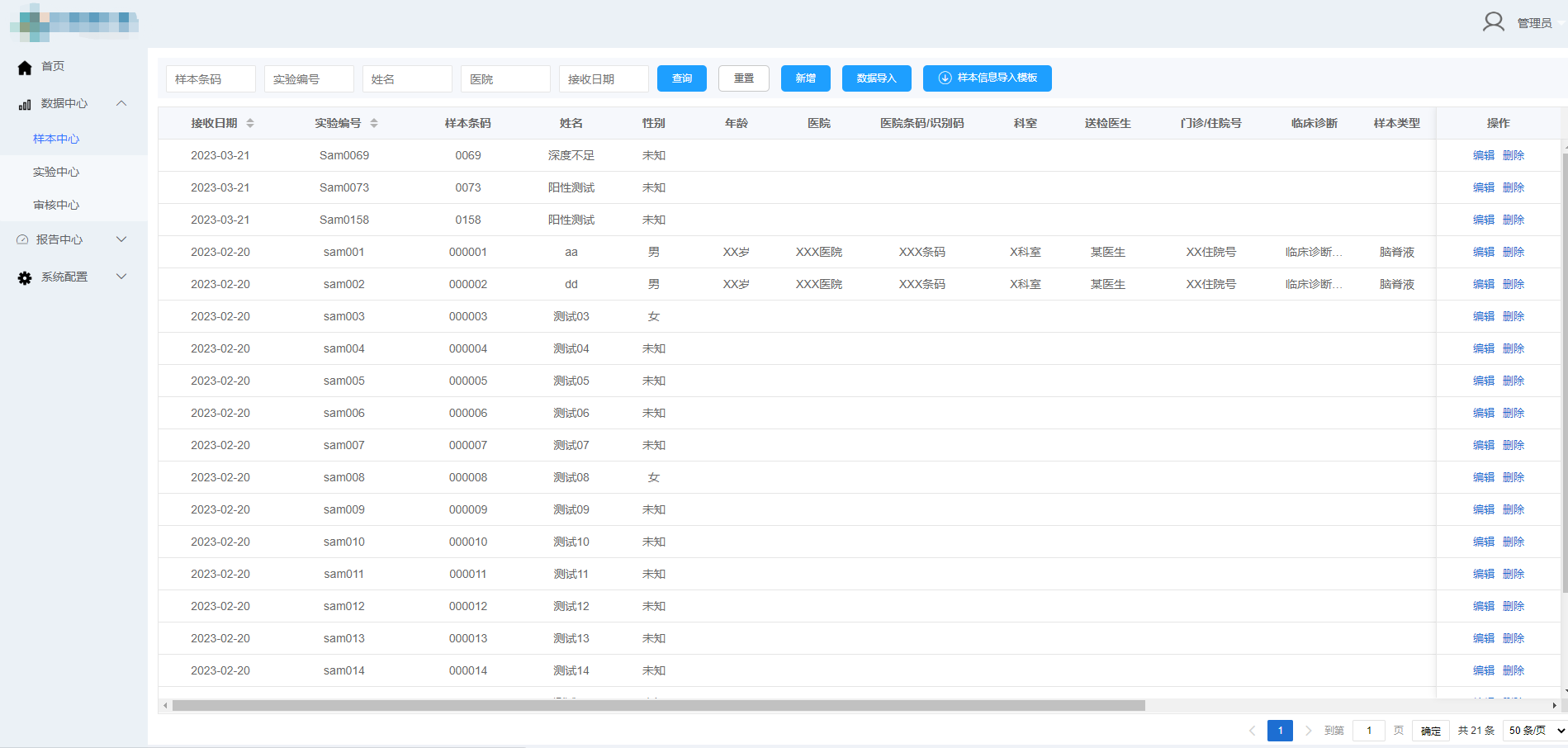Viewport: 1568px width, 748px height.
Task: Click the logo in the top left
Action: [x=74, y=22]
